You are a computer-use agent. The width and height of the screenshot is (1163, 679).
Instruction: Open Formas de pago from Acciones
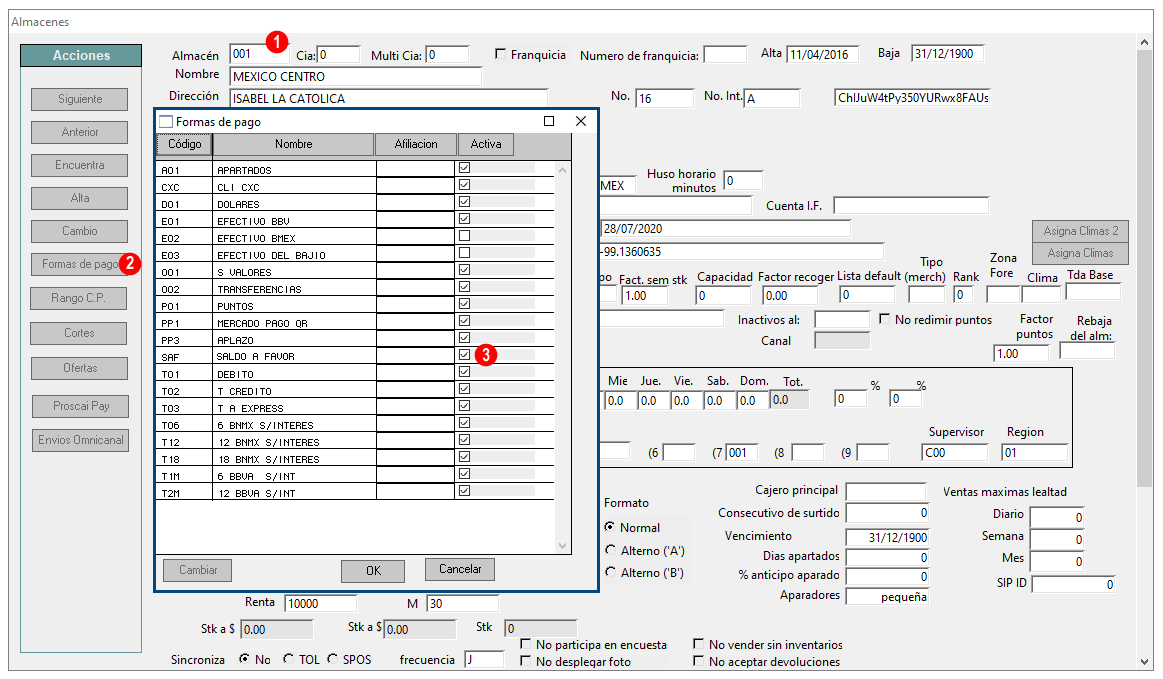[x=79, y=264]
